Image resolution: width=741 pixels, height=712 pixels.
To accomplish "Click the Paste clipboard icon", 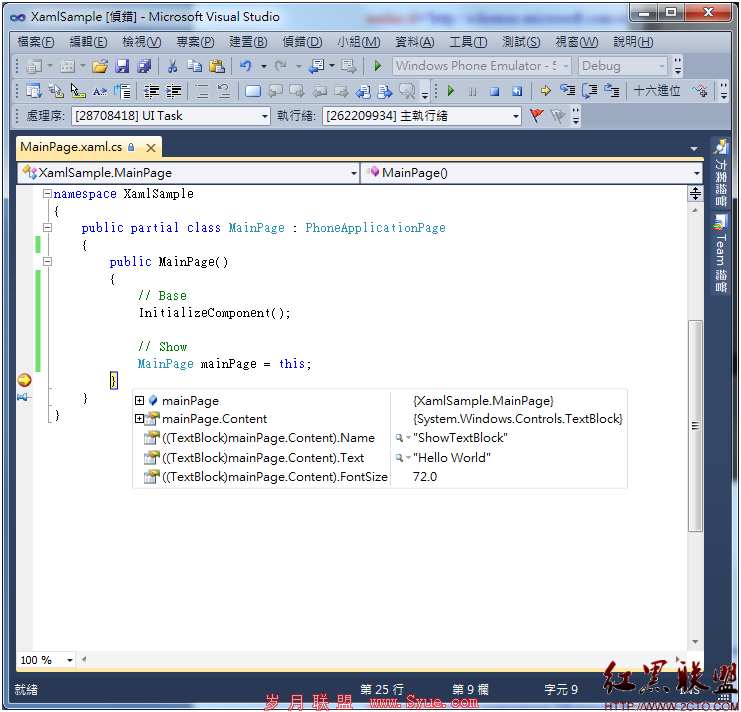I will (217, 66).
